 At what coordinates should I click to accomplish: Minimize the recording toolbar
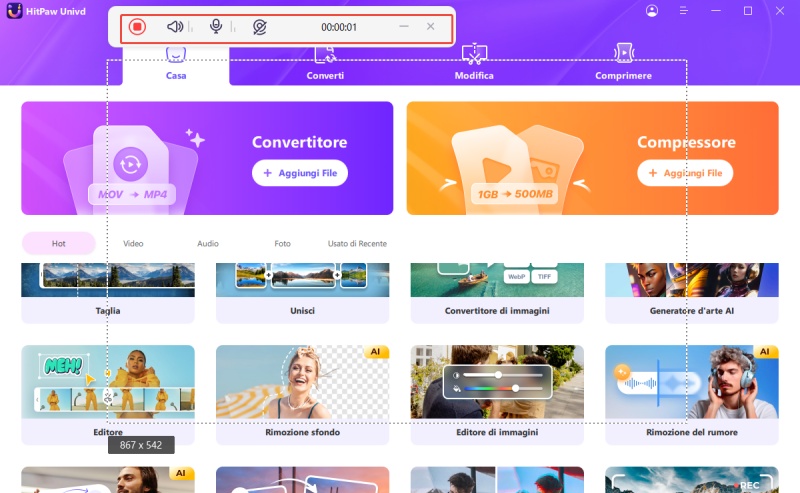(x=404, y=27)
